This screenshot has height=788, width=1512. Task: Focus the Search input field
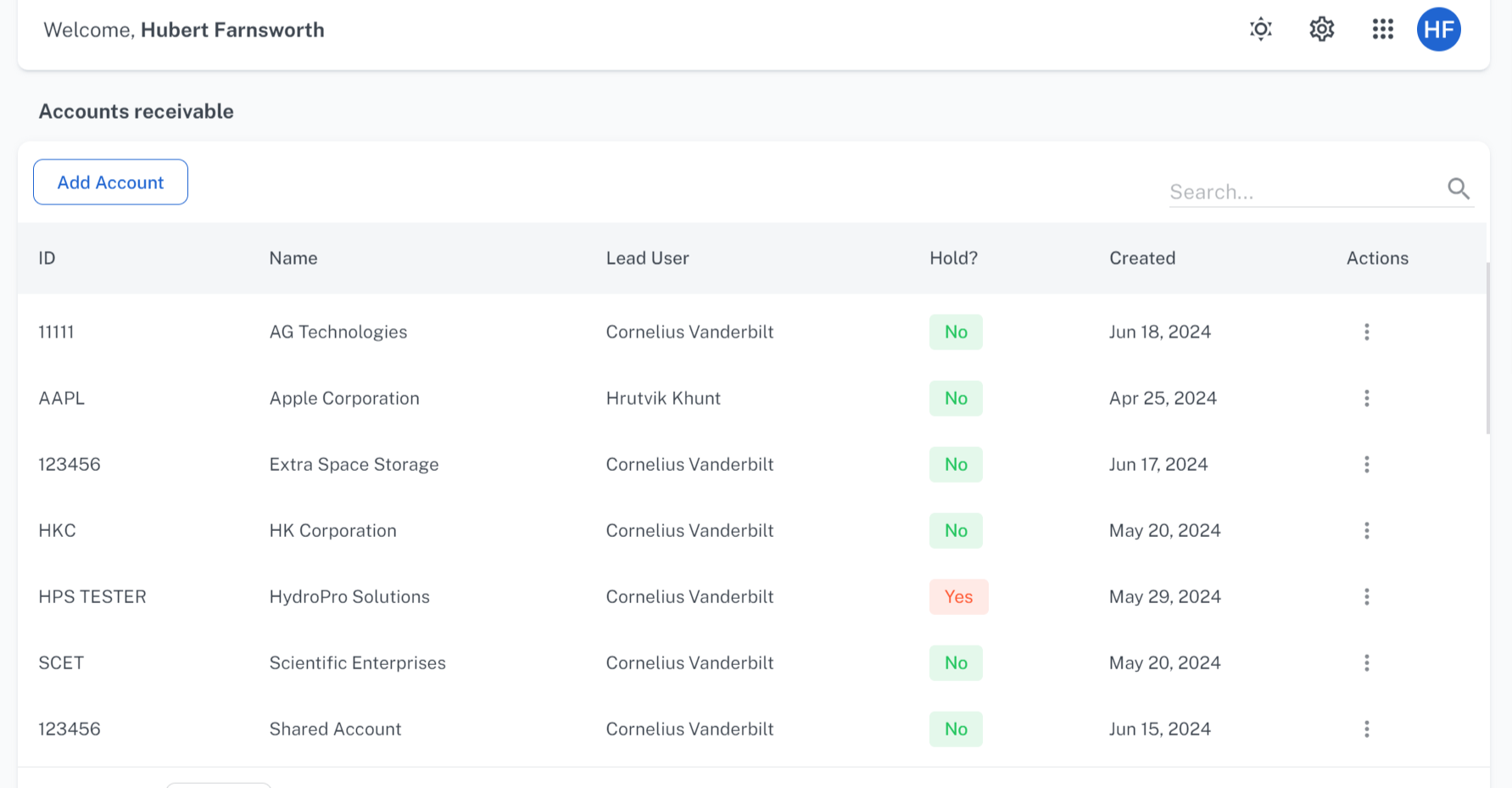(x=1302, y=192)
